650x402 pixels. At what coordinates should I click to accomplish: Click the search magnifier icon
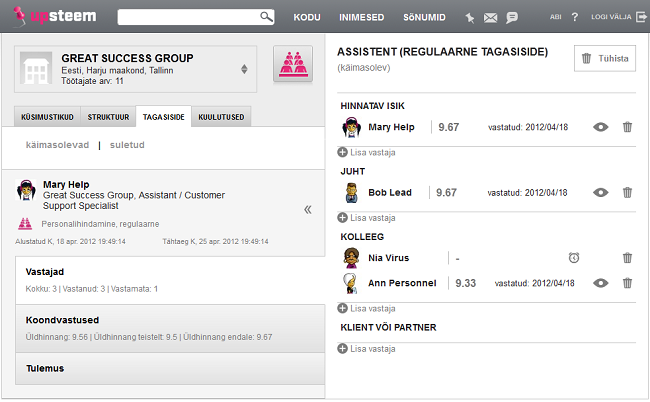pyautogui.click(x=266, y=17)
